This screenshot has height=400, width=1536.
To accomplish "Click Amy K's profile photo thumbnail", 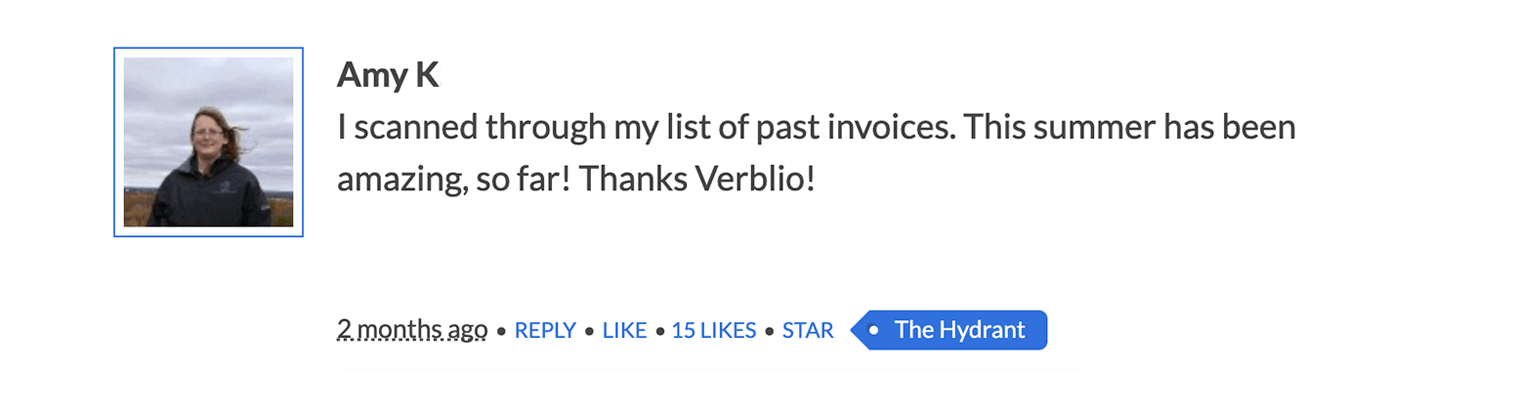I will (x=208, y=141).
